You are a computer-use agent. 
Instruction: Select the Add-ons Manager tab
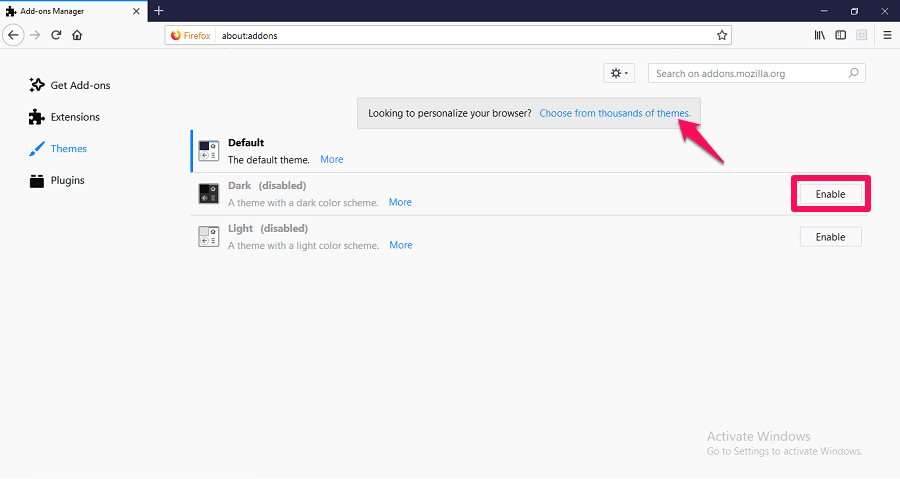coord(73,11)
